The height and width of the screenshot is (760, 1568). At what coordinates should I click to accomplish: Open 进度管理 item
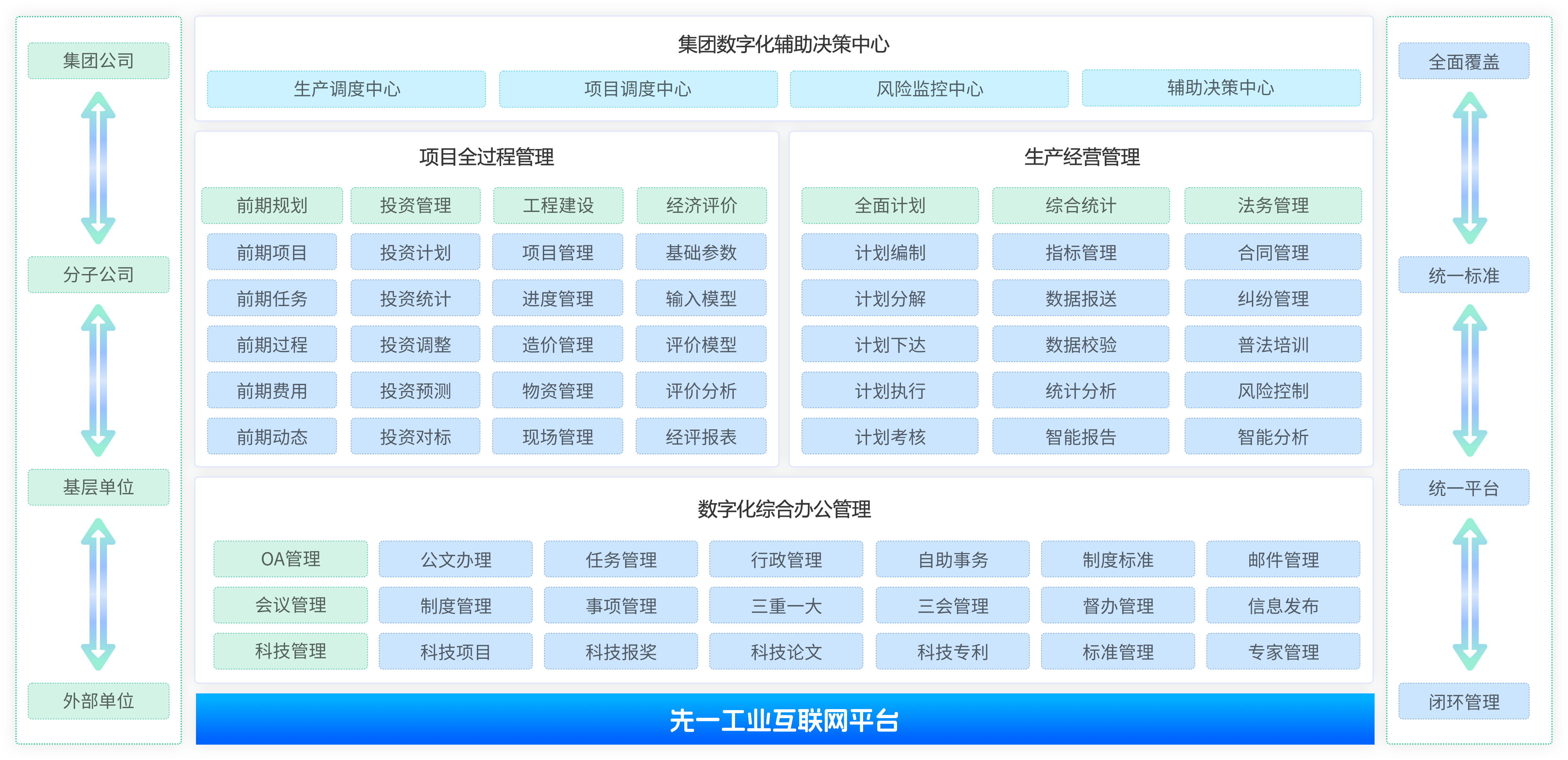click(x=558, y=298)
